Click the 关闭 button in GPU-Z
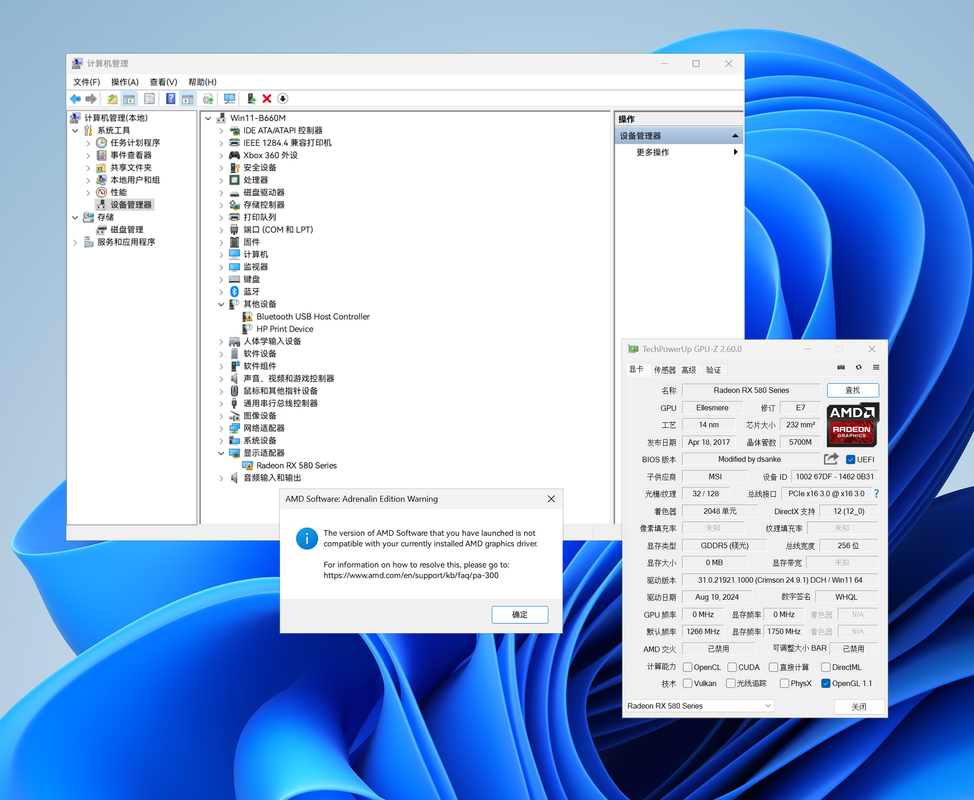 click(859, 706)
